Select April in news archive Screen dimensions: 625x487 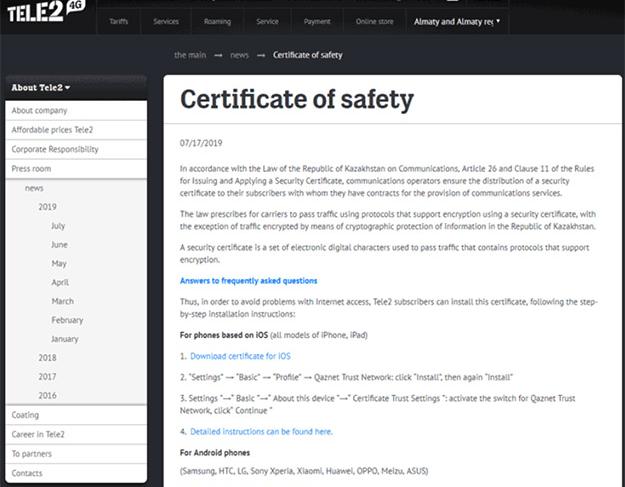pyautogui.click(x=60, y=283)
